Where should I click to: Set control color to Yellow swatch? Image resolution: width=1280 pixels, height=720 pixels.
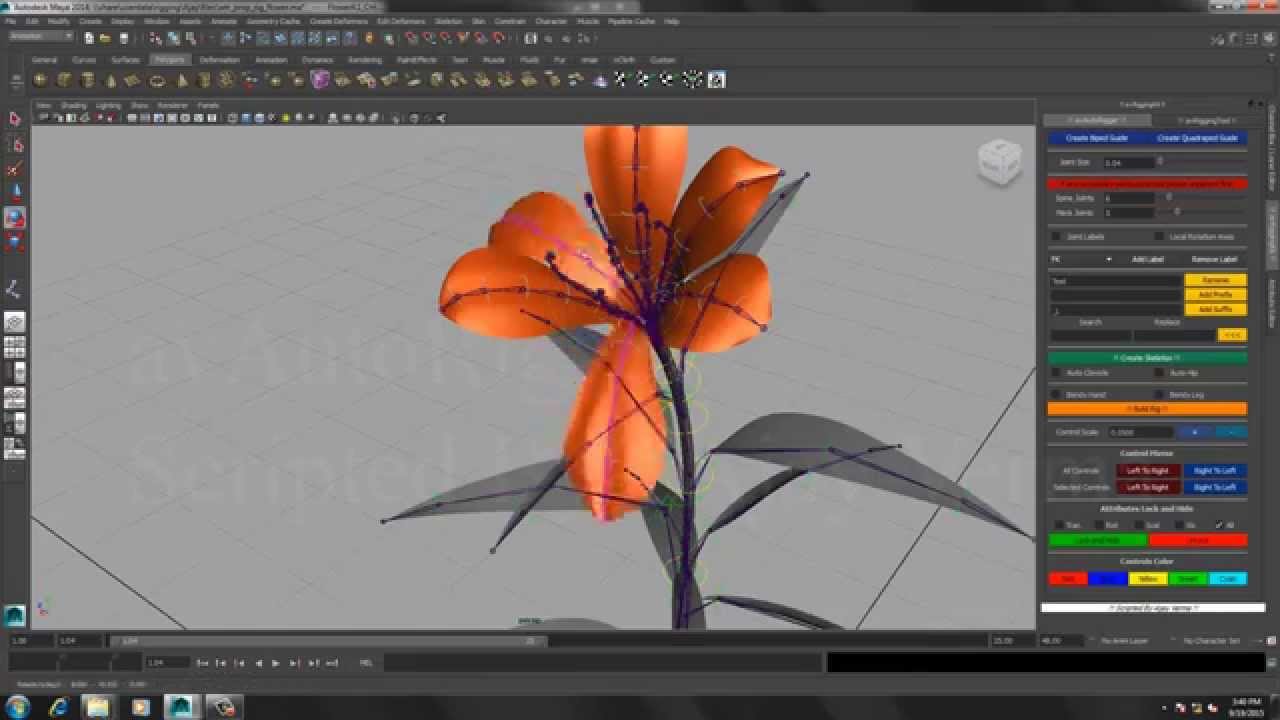[1147, 579]
